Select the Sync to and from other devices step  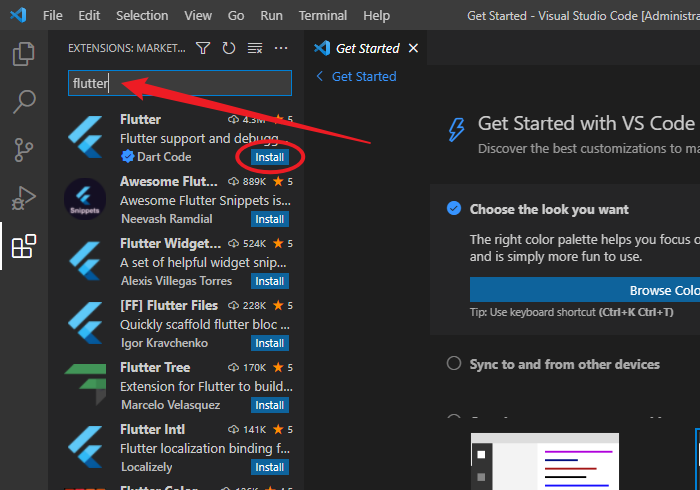(x=564, y=364)
